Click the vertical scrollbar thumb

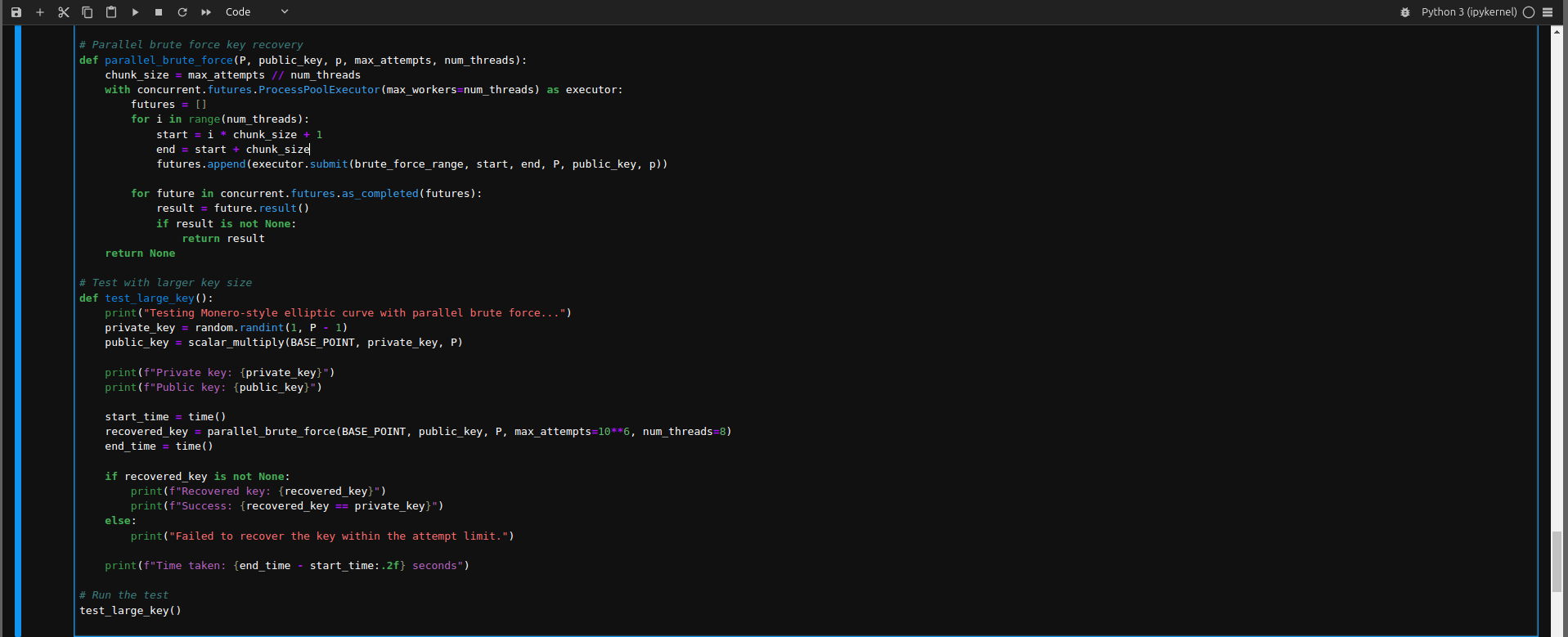(1557, 561)
